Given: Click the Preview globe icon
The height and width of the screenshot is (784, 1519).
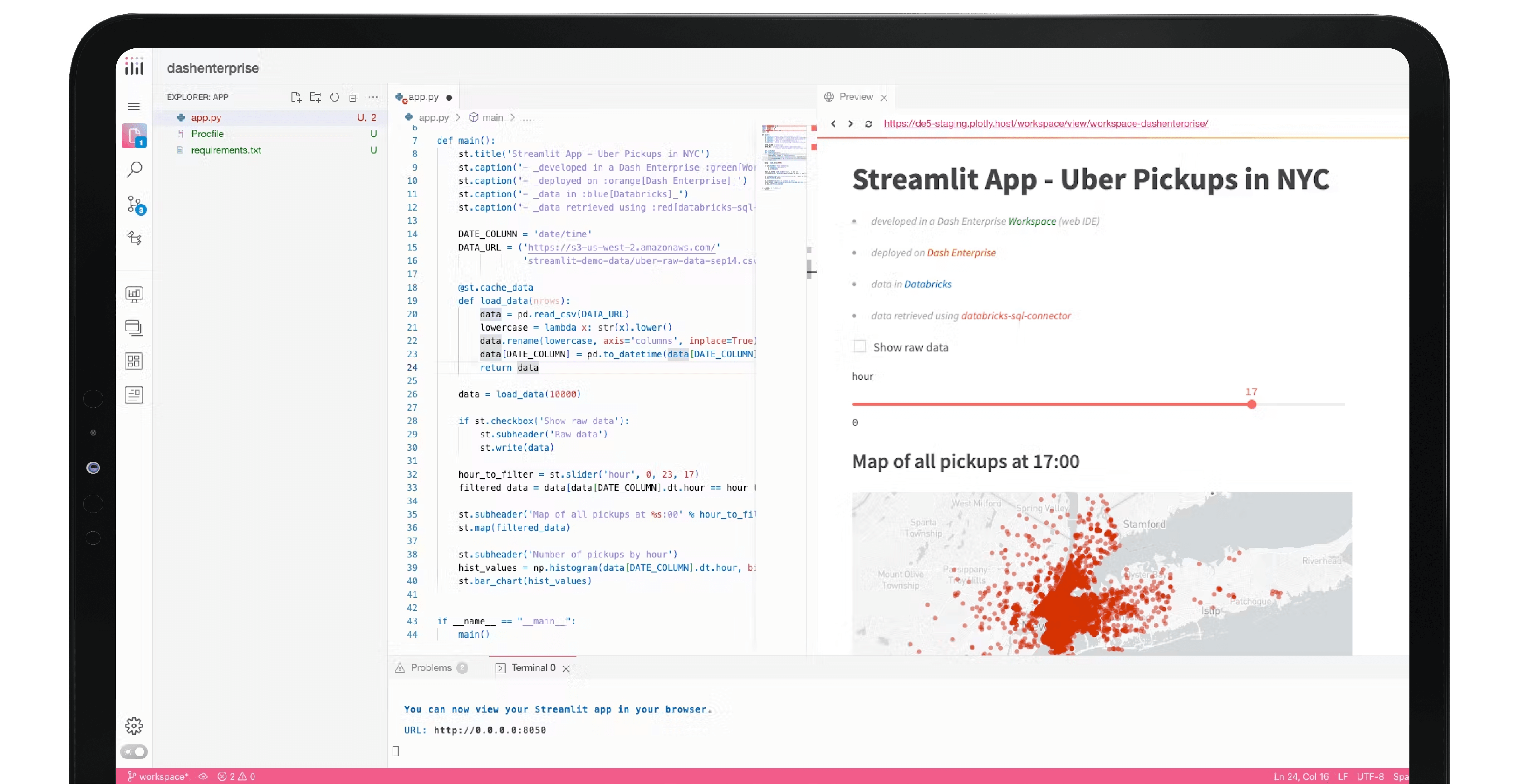Looking at the screenshot, I should (829, 97).
